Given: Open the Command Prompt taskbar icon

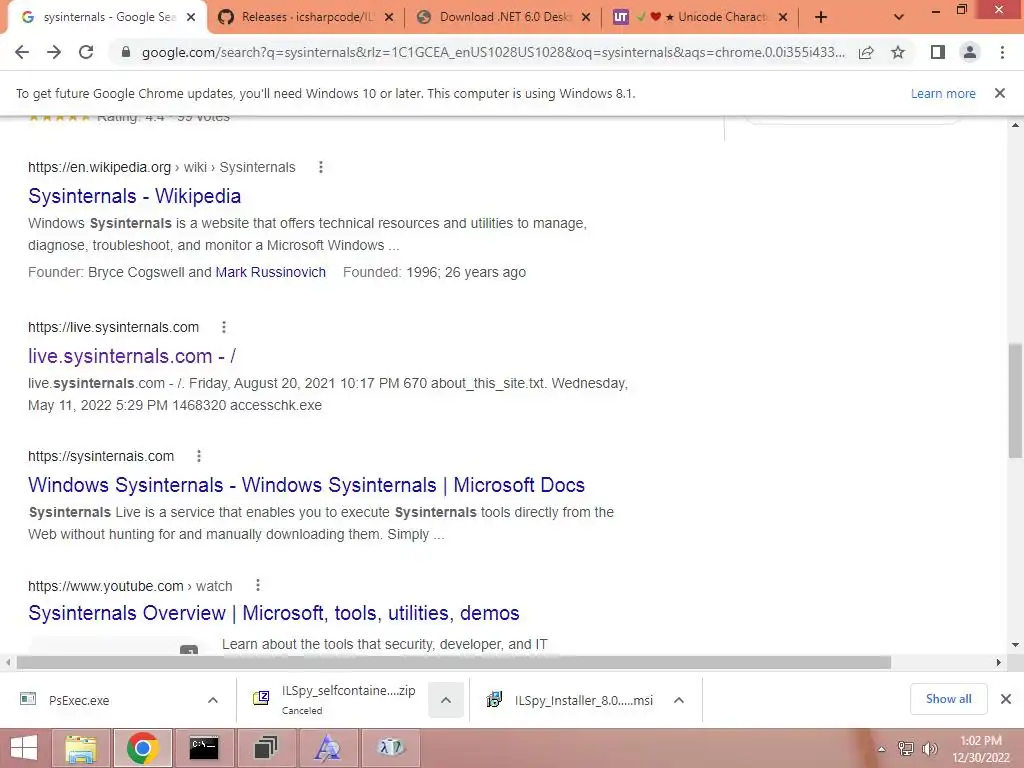Looking at the screenshot, I should 204,748.
